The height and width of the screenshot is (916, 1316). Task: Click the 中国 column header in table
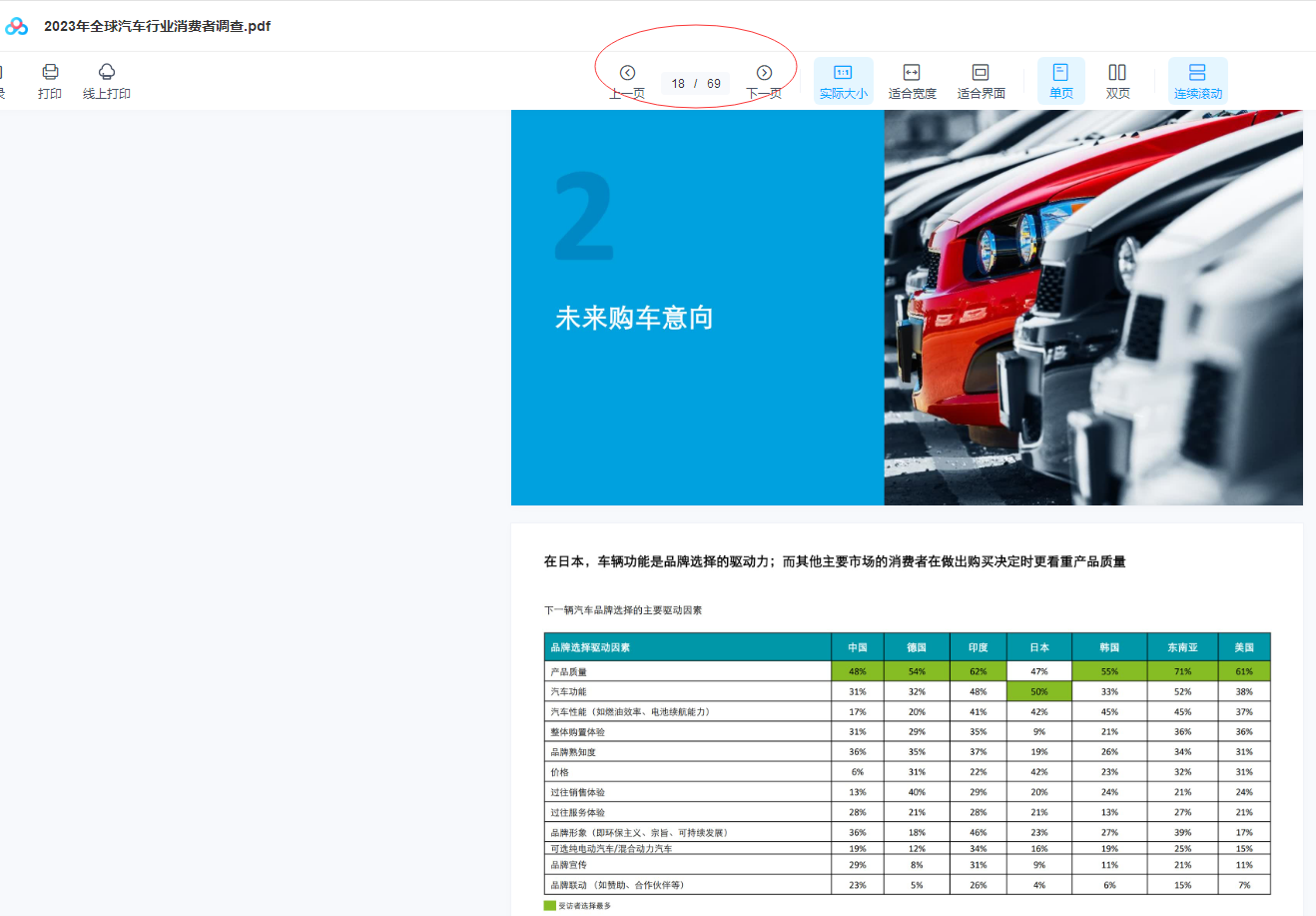[x=857, y=647]
